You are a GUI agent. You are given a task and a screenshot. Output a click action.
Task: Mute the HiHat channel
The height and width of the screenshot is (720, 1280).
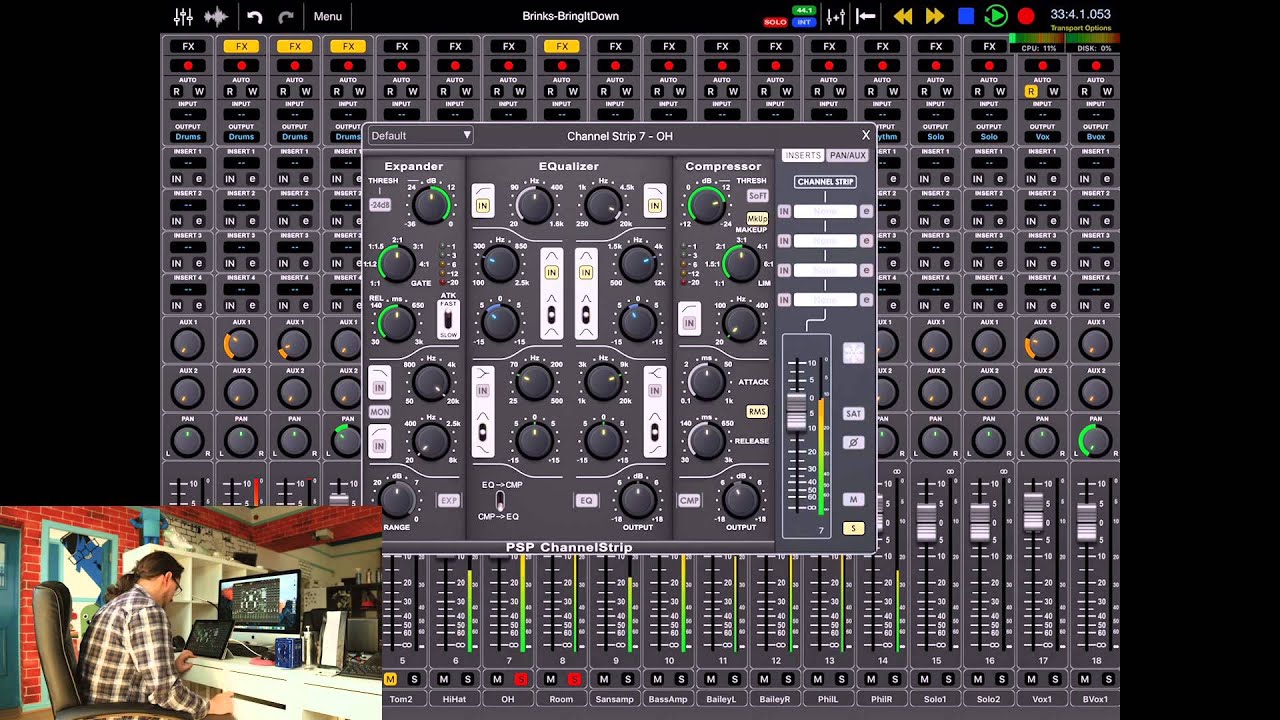click(x=444, y=679)
